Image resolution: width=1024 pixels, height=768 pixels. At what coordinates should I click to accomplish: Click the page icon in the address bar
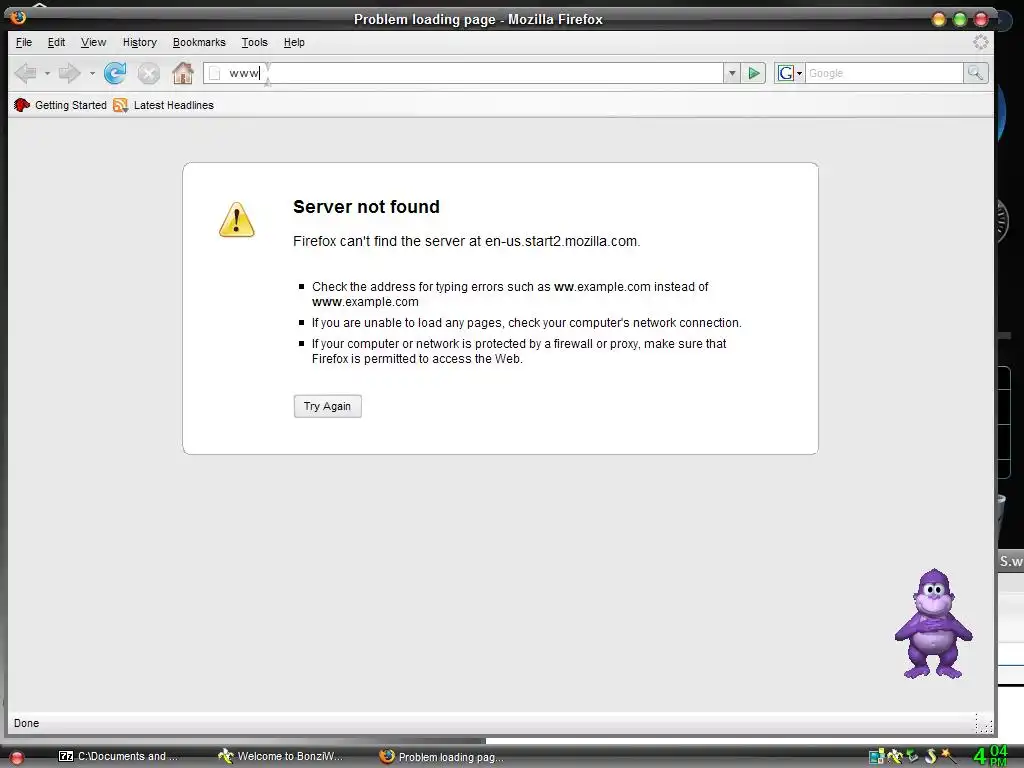point(215,73)
